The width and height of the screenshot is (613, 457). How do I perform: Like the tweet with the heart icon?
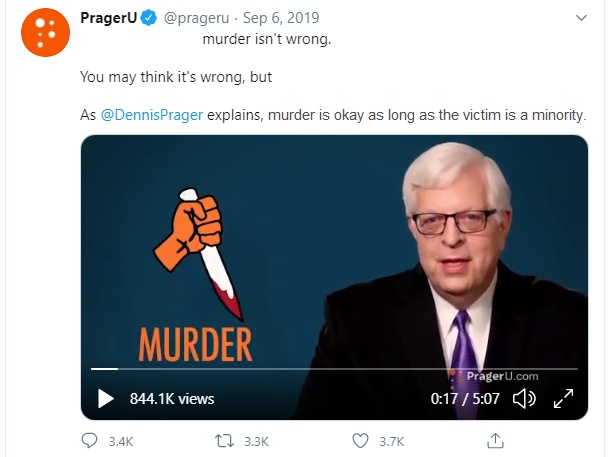point(361,440)
